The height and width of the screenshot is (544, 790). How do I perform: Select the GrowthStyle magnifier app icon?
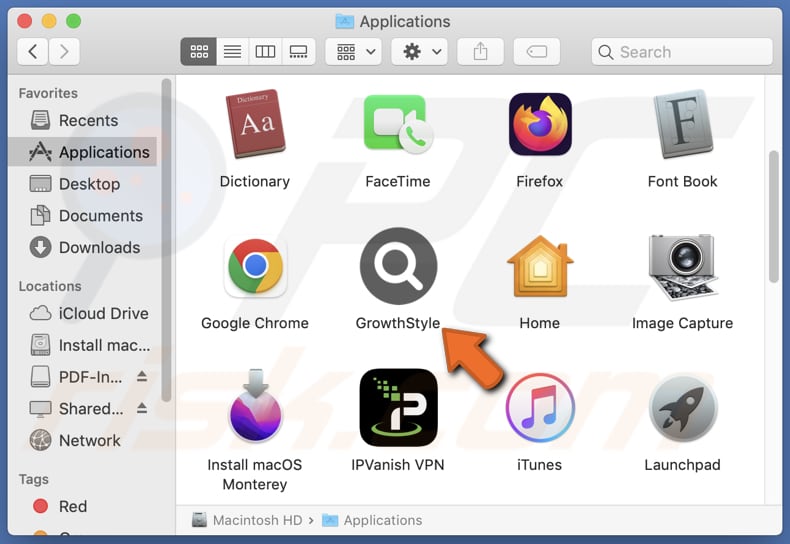point(398,266)
